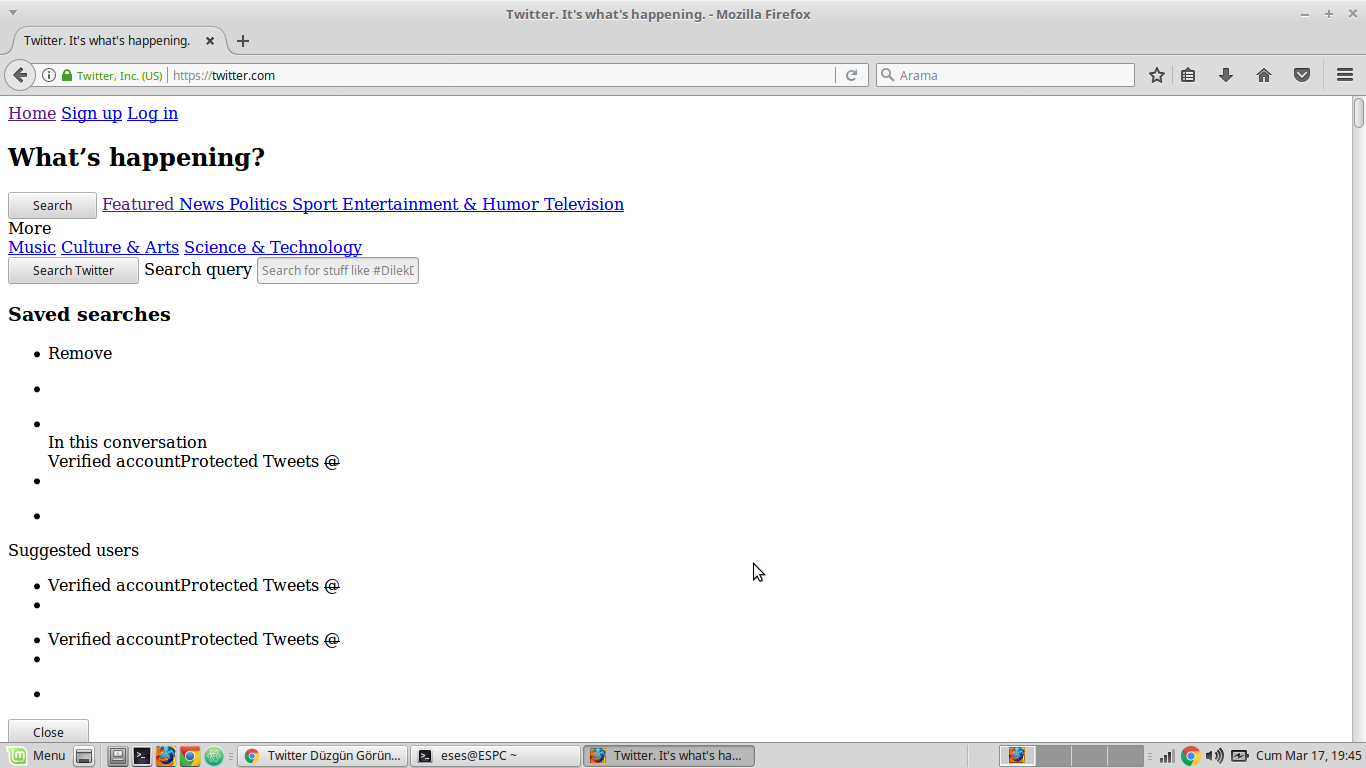Open a new tab with the plus button

243,41
